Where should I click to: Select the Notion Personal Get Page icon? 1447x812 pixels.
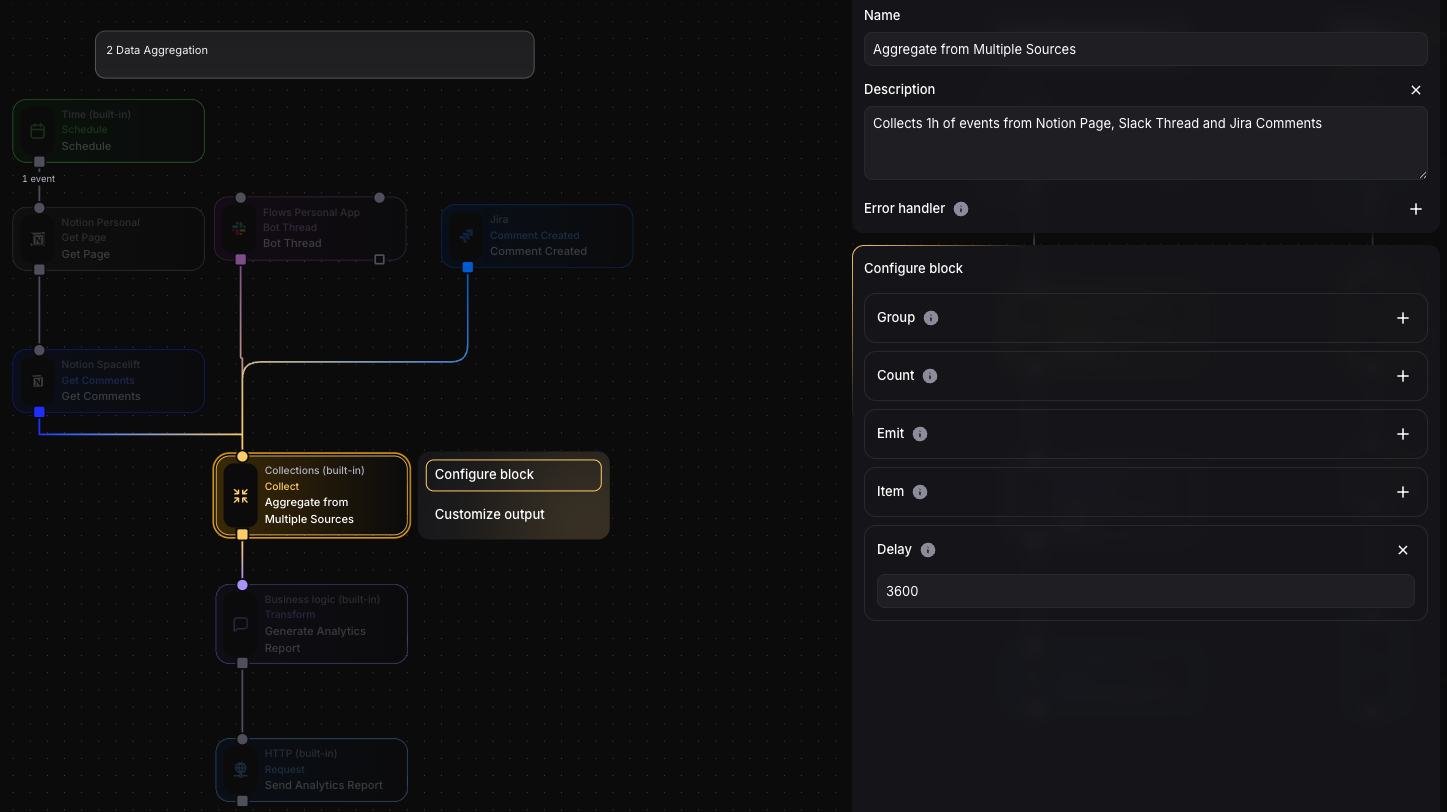38,239
